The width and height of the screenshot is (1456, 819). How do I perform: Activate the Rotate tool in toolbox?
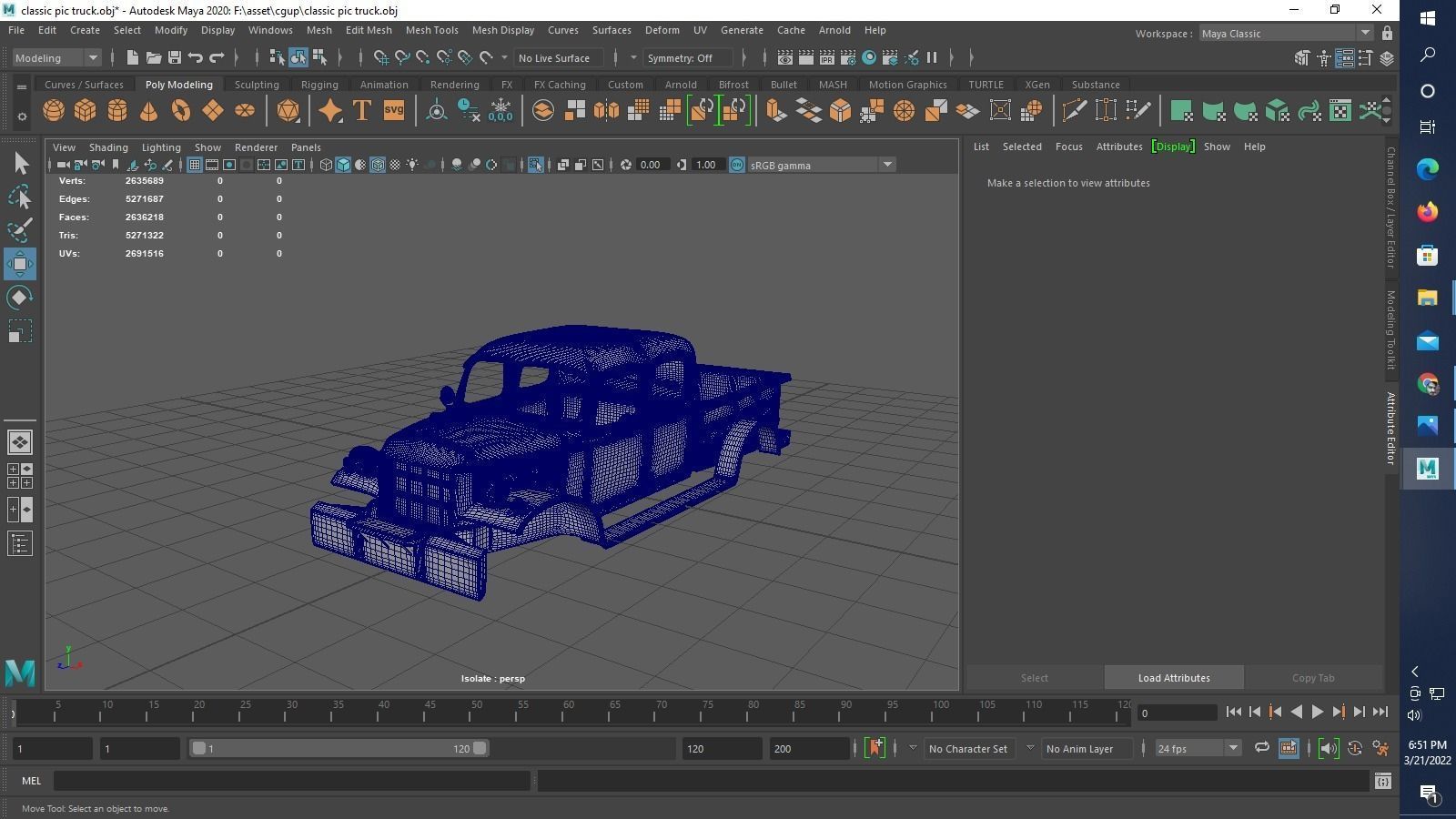click(x=20, y=298)
